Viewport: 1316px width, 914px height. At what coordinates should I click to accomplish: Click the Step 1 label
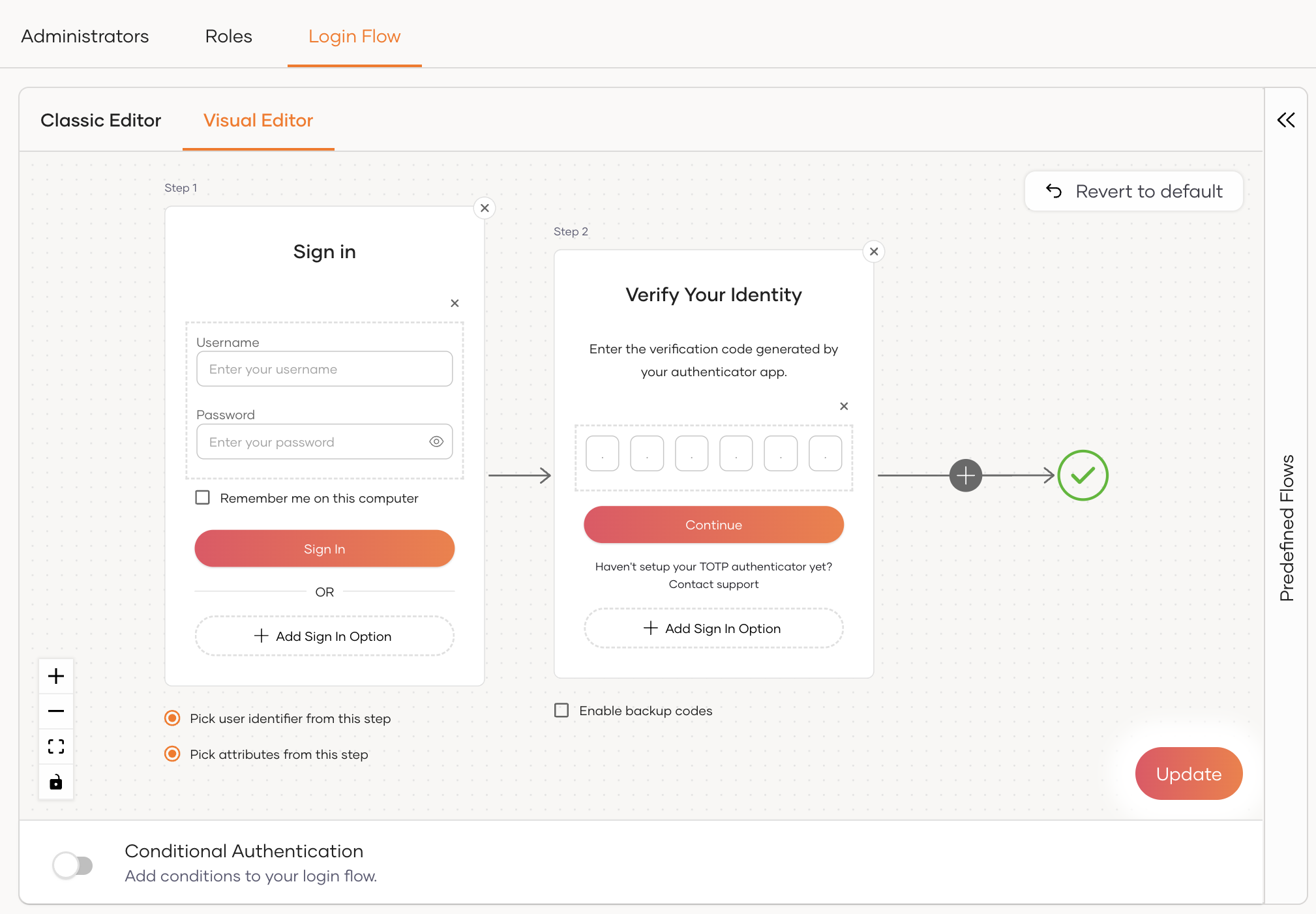(181, 188)
